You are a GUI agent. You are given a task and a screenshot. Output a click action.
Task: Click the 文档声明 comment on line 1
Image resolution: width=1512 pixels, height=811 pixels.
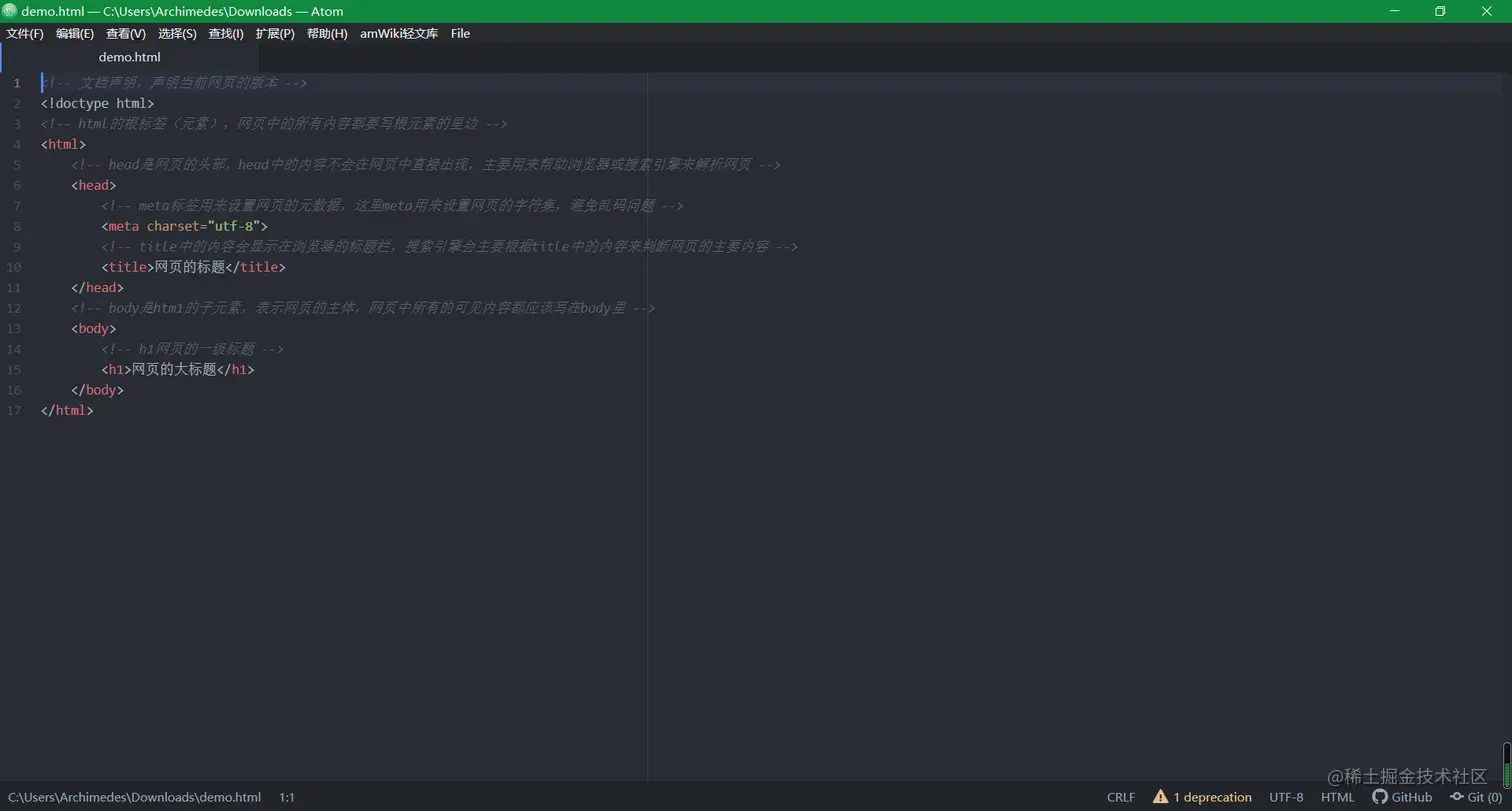(174, 83)
